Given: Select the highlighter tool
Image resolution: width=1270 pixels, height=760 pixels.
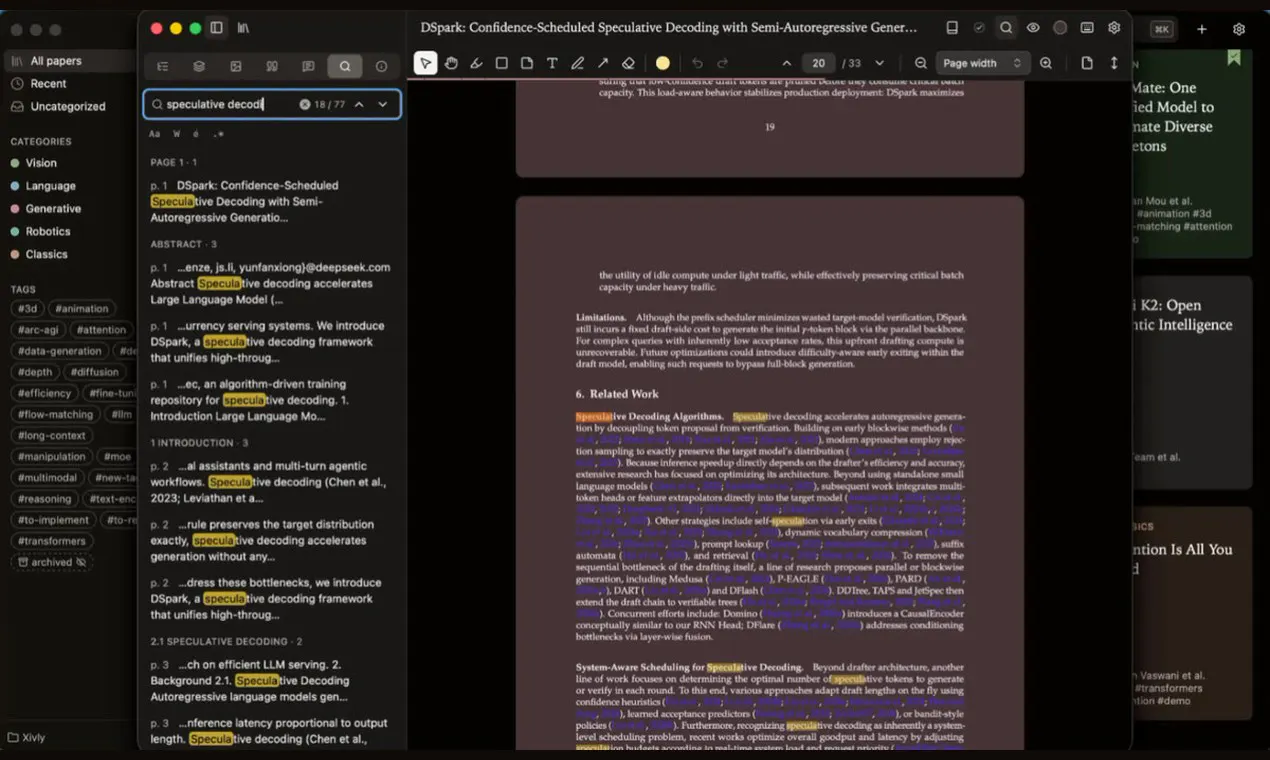Looking at the screenshot, I should [476, 63].
